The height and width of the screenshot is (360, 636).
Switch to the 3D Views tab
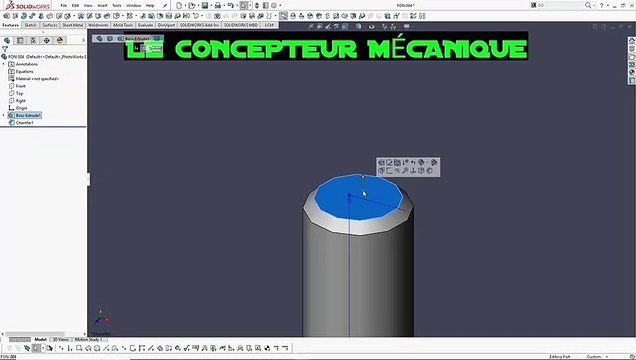[60, 339]
